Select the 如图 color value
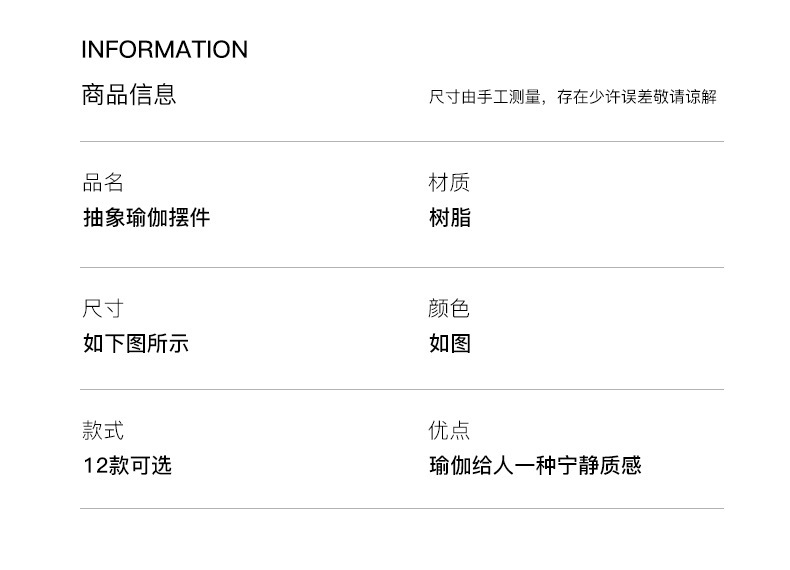The width and height of the screenshot is (790, 570). [x=449, y=344]
